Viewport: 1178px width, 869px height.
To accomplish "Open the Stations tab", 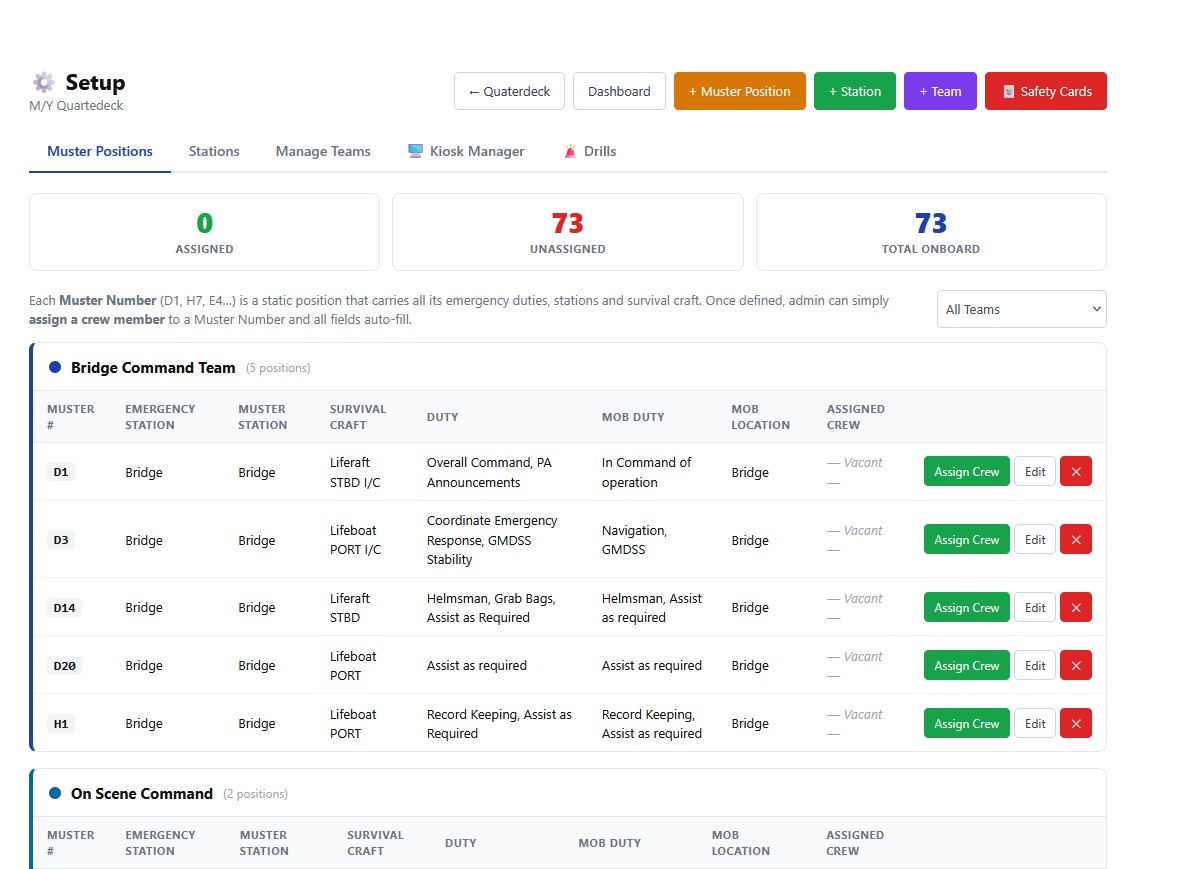I will pyautogui.click(x=214, y=151).
